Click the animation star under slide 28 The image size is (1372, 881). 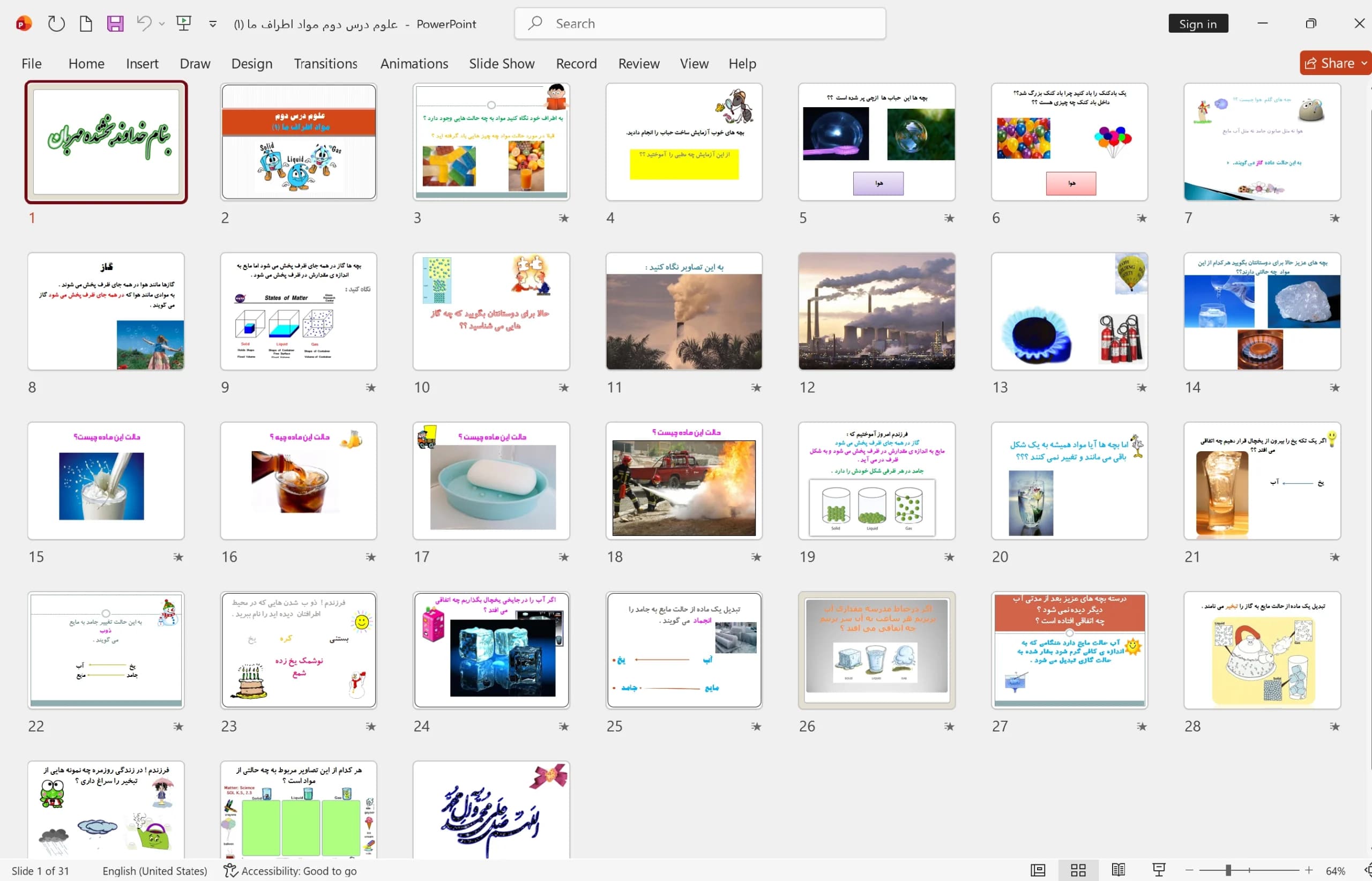click(x=1334, y=727)
